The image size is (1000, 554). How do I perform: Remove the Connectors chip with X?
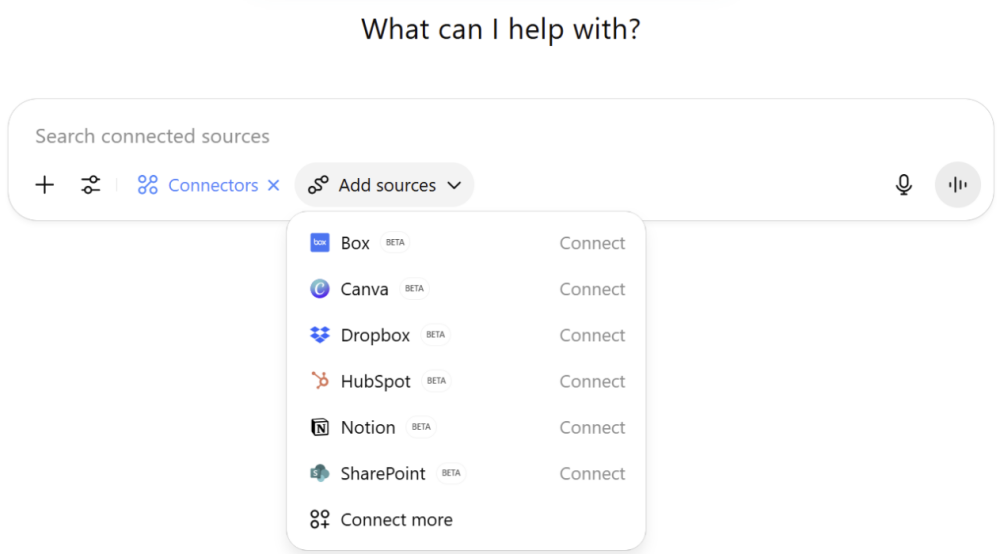tap(274, 185)
